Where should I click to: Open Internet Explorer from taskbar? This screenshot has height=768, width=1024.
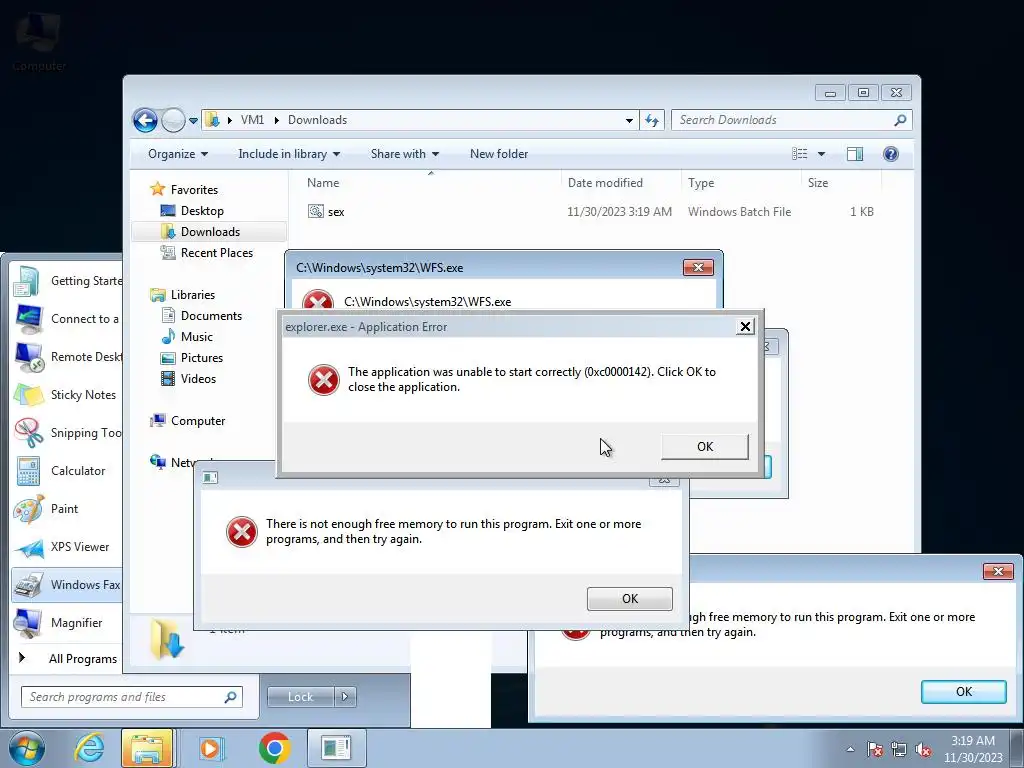pyautogui.click(x=89, y=748)
